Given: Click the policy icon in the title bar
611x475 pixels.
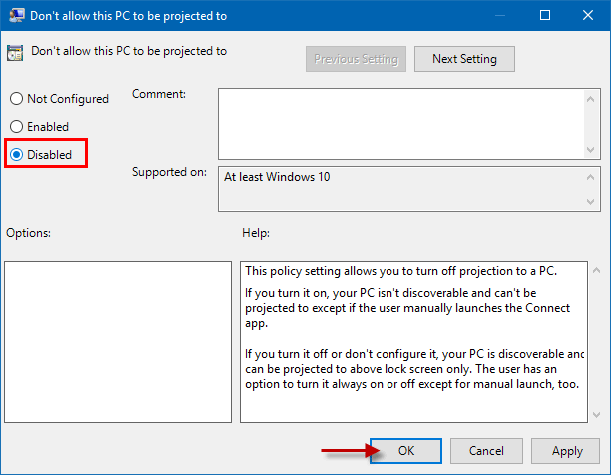Looking at the screenshot, I should [x=15, y=15].
